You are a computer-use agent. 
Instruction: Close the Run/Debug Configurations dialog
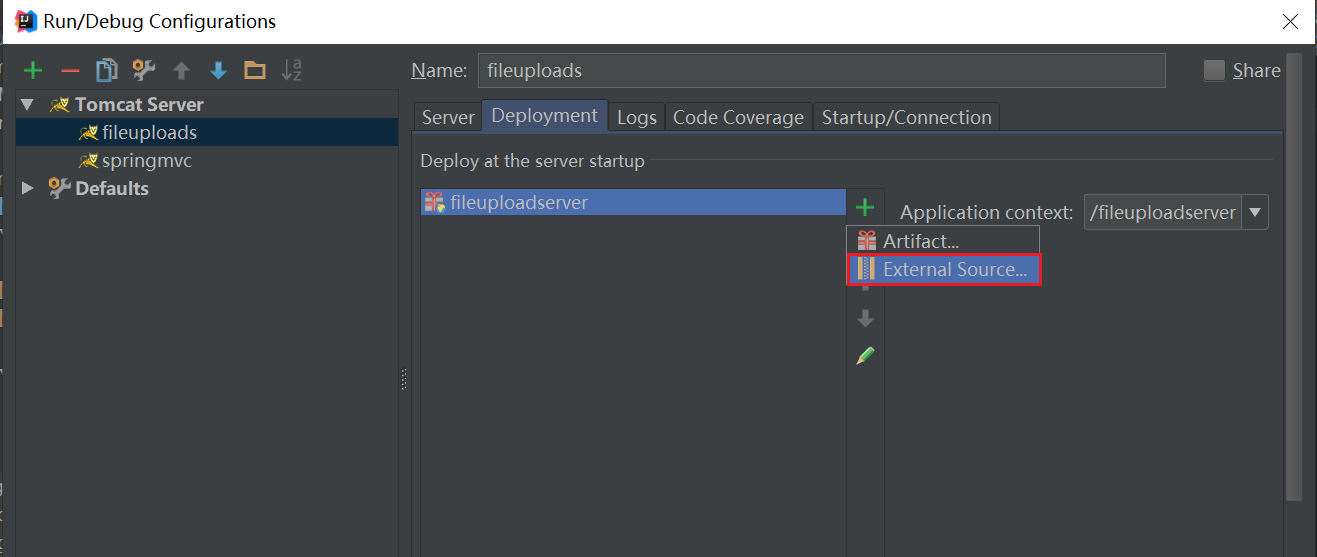[x=1290, y=21]
